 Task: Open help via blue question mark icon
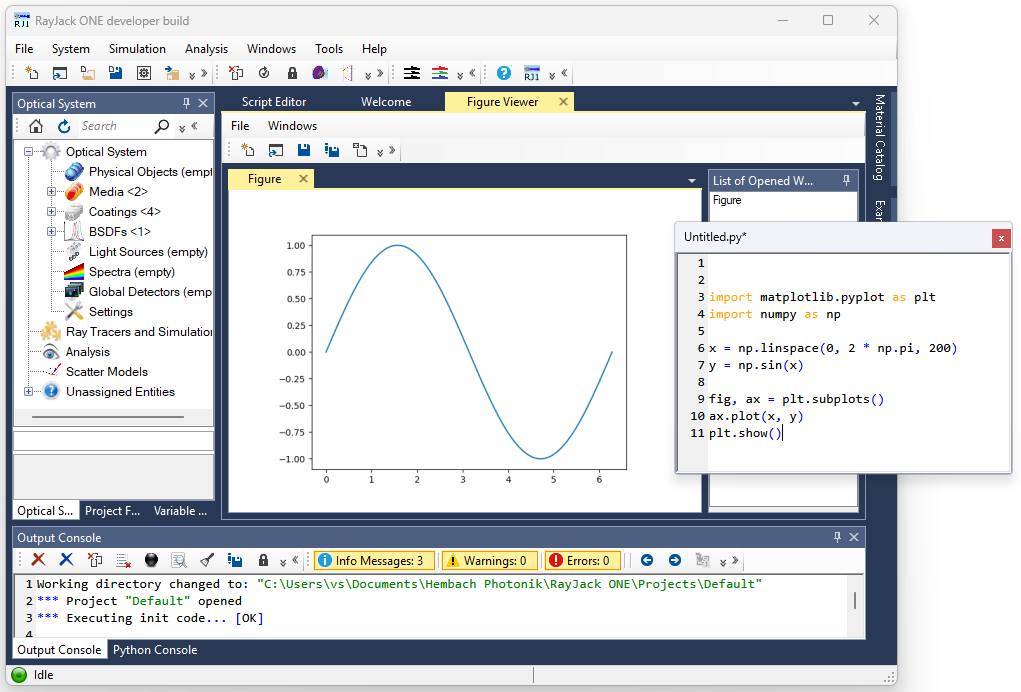[504, 73]
